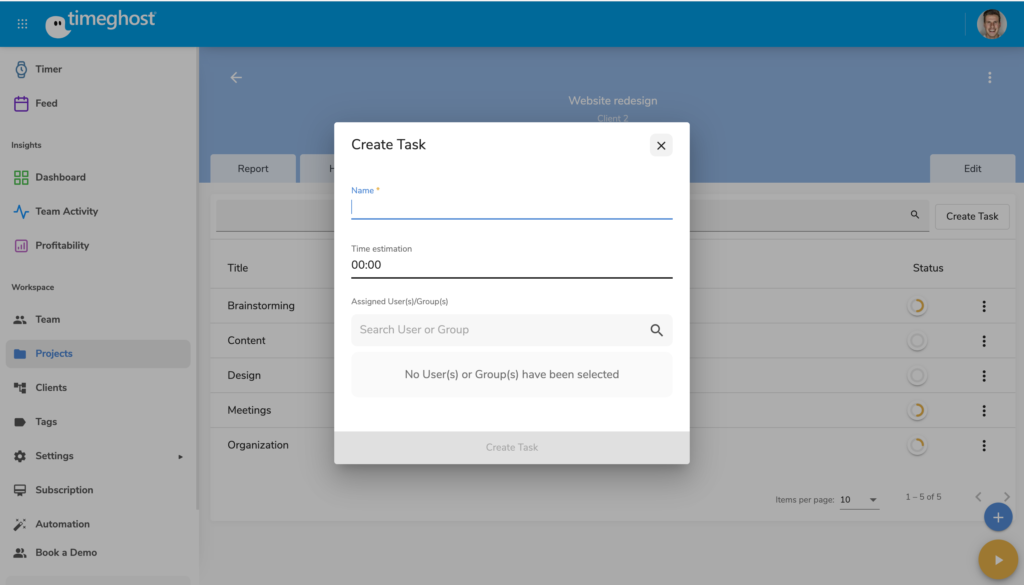Switch to the Report tab
This screenshot has width=1024, height=585.
253,169
